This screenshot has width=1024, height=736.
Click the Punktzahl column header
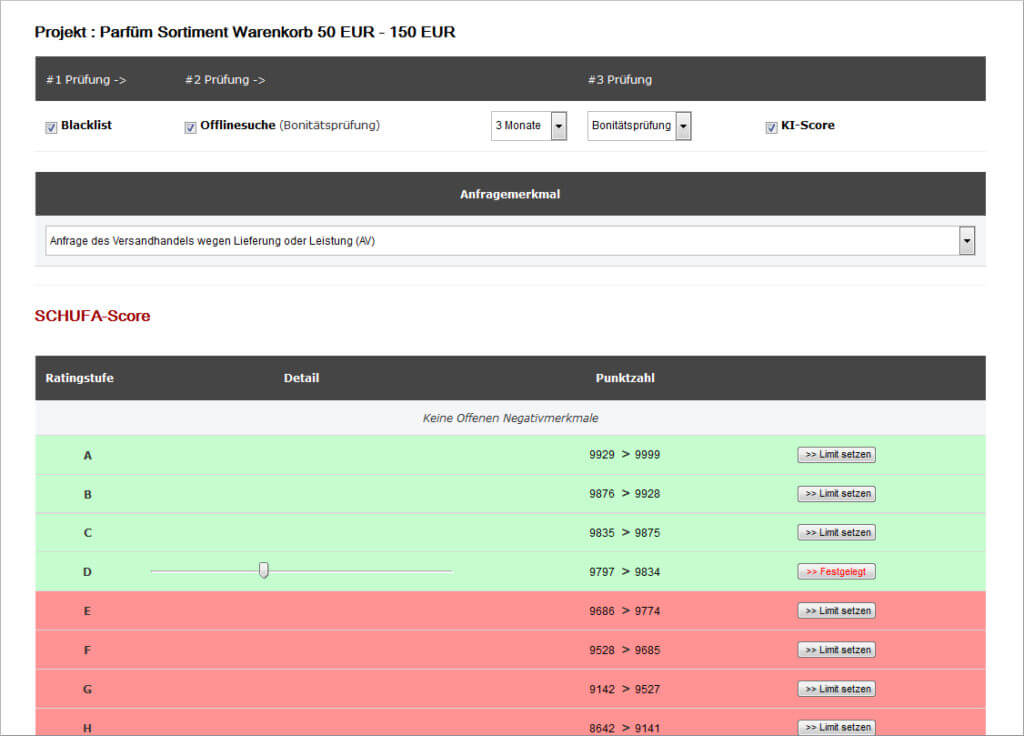click(x=625, y=378)
